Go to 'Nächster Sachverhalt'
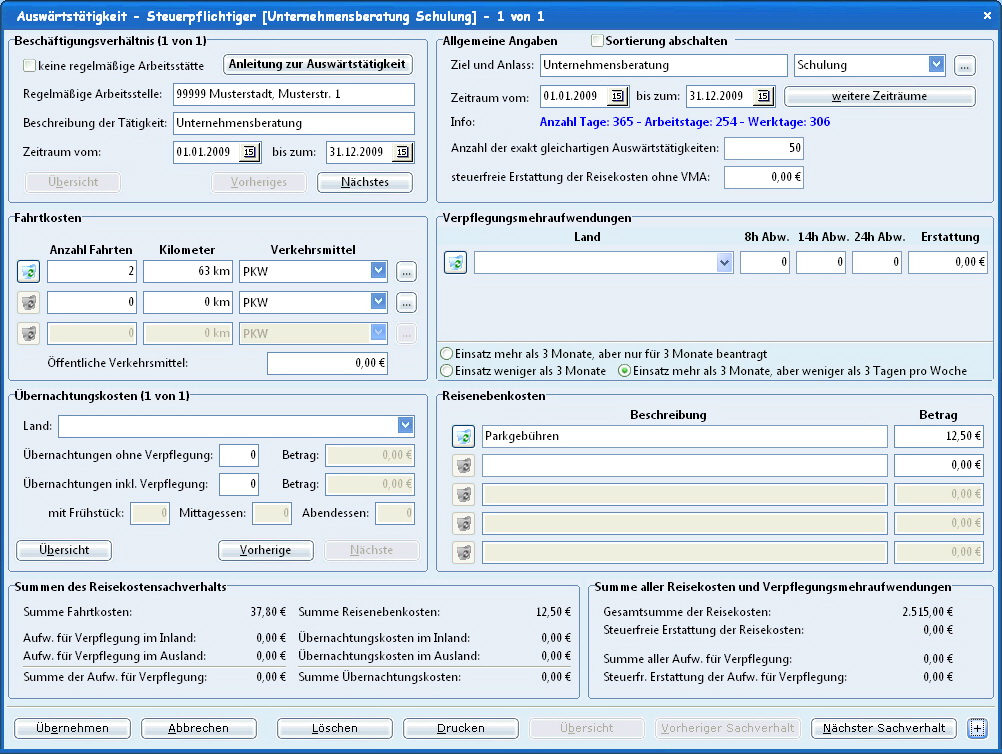The width and height of the screenshot is (1002, 754). coord(883,728)
